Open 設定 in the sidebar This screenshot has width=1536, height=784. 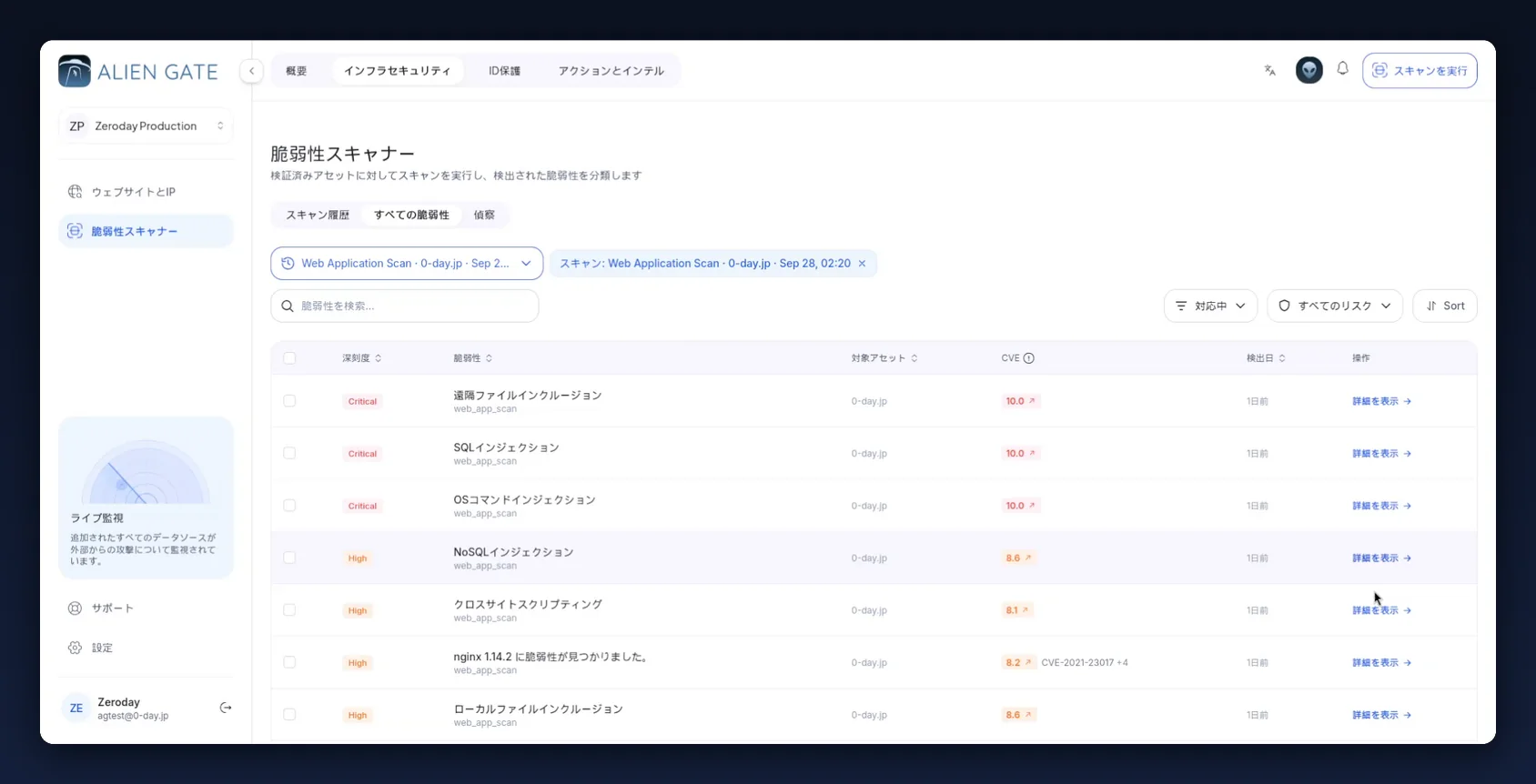146,648
